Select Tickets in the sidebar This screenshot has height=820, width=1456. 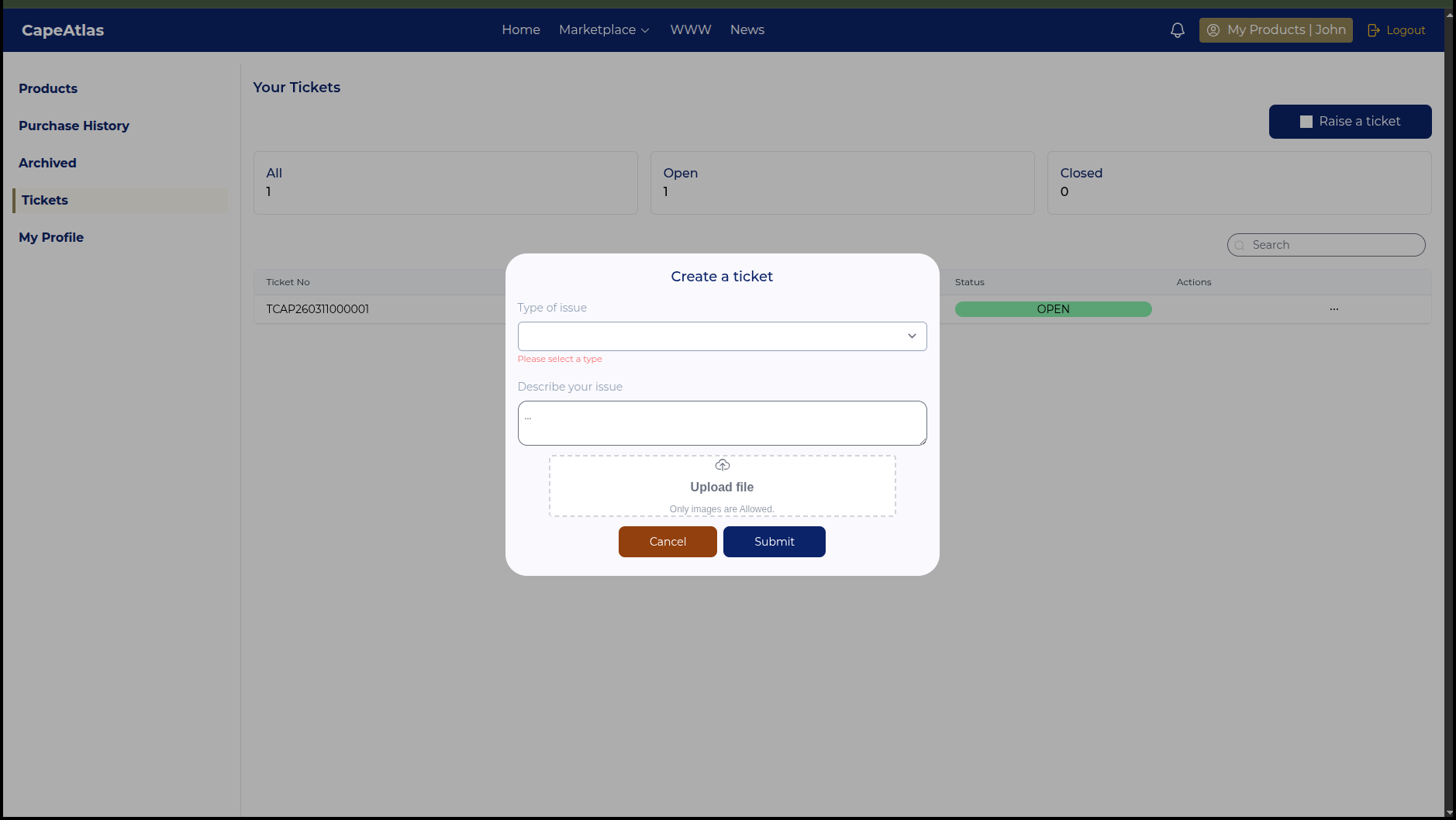click(120, 200)
